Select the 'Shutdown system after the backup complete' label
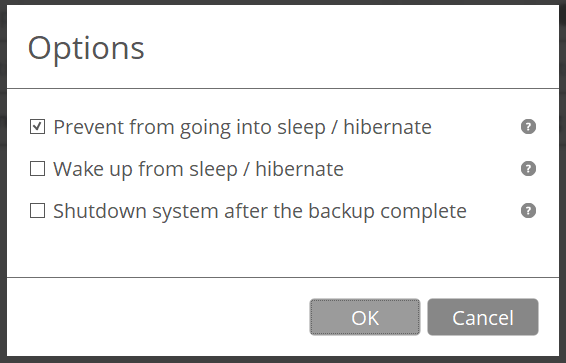This screenshot has height=363, width=566. [260, 211]
